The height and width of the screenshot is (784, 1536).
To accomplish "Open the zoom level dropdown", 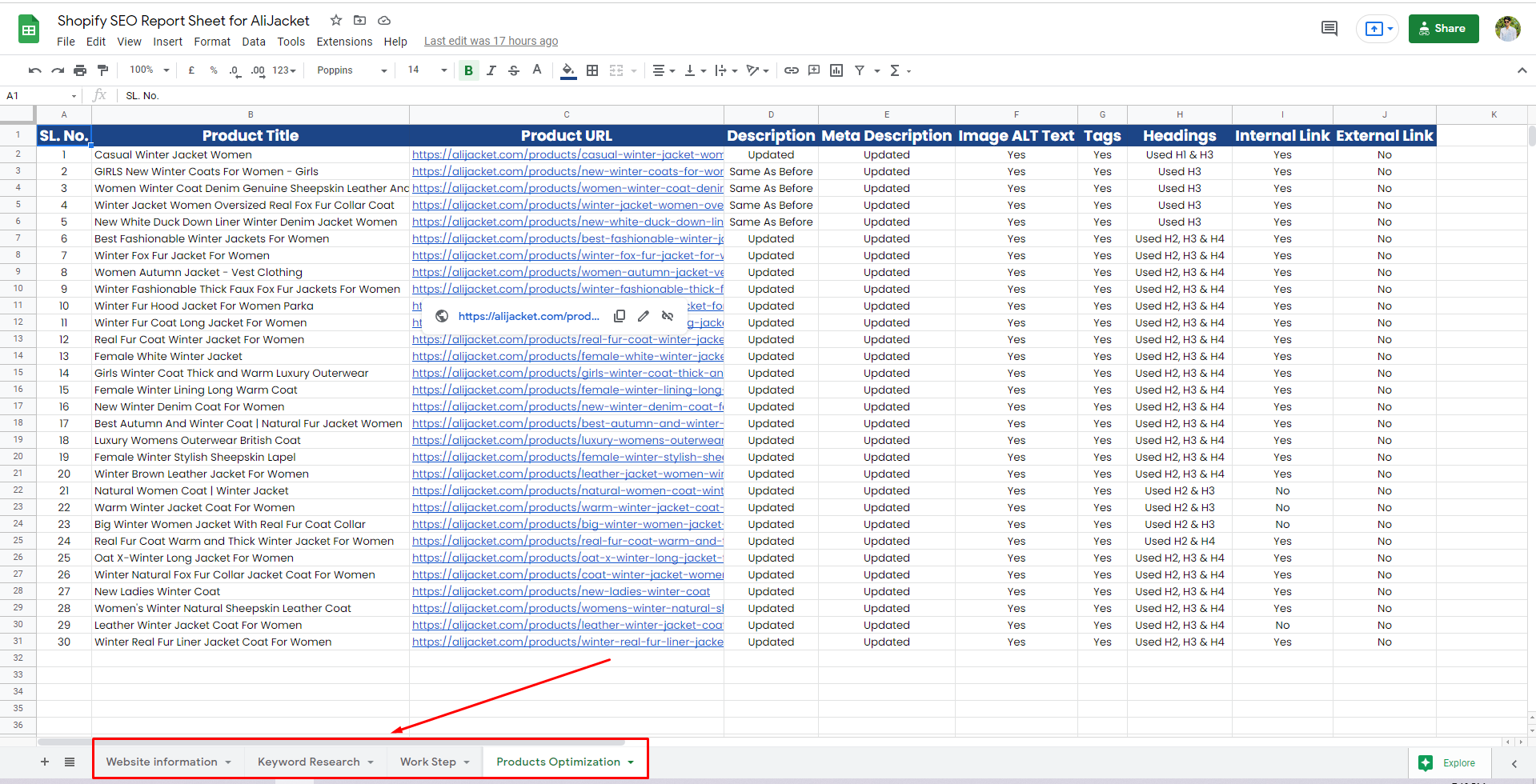I will [147, 70].
